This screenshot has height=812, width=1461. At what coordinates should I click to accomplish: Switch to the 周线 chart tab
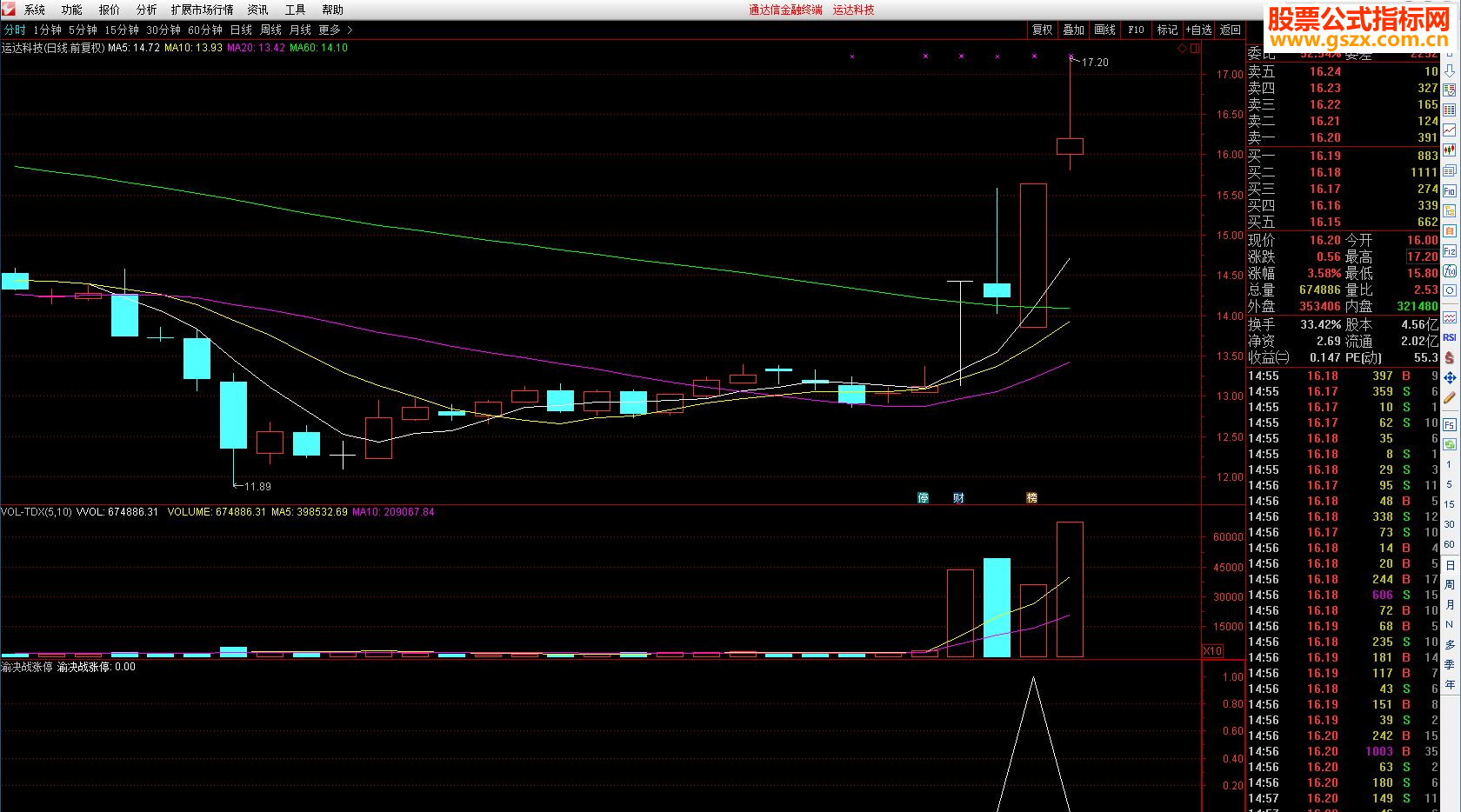point(270,30)
